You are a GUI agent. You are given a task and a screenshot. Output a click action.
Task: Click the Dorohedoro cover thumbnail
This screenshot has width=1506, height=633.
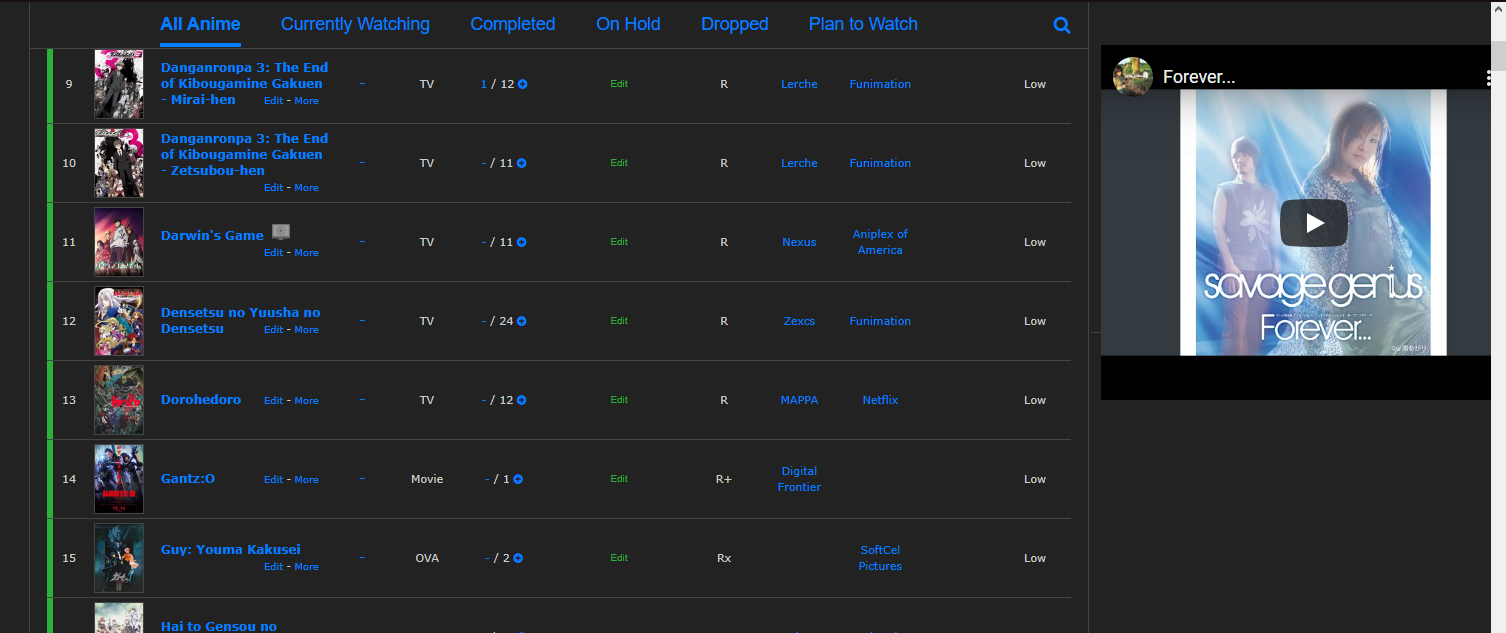click(x=119, y=400)
